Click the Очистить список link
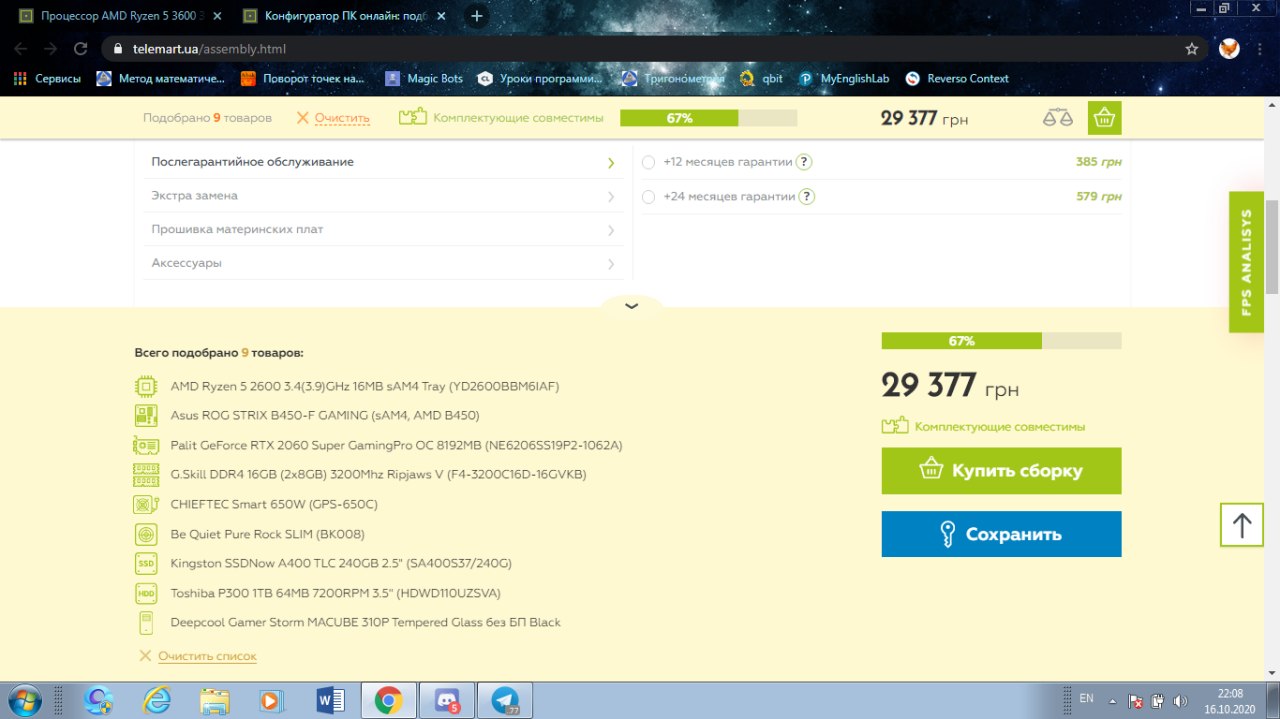The height and width of the screenshot is (719, 1280). [207, 656]
